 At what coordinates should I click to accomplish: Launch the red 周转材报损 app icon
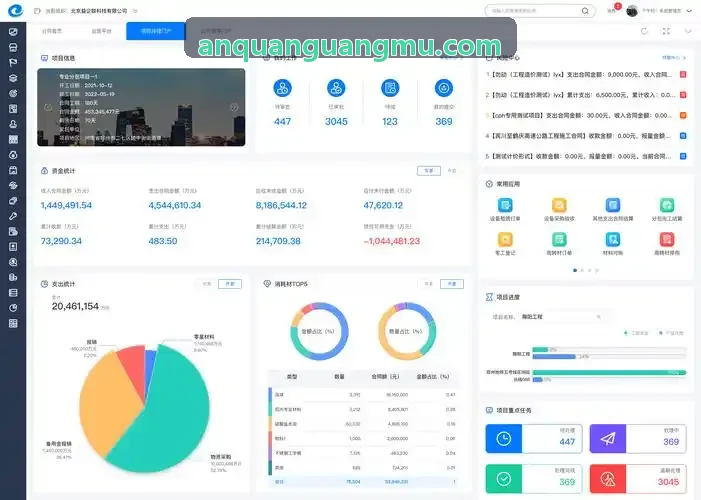(x=667, y=240)
